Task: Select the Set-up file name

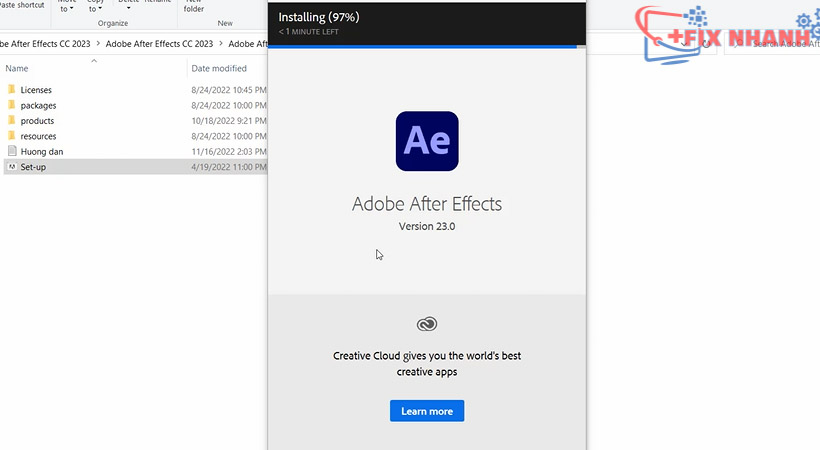Action: point(33,167)
